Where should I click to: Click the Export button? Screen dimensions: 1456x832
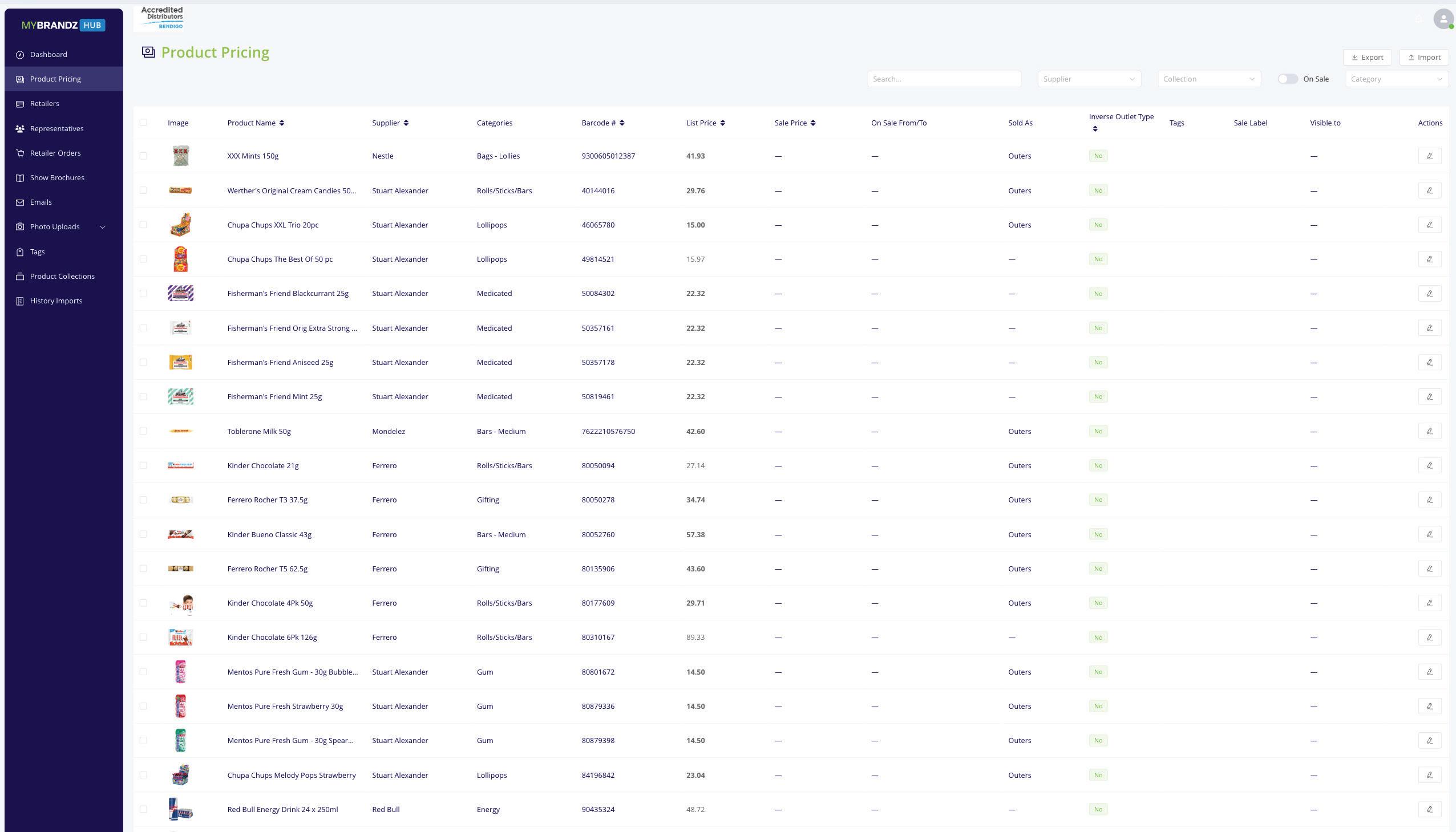pyautogui.click(x=1367, y=57)
